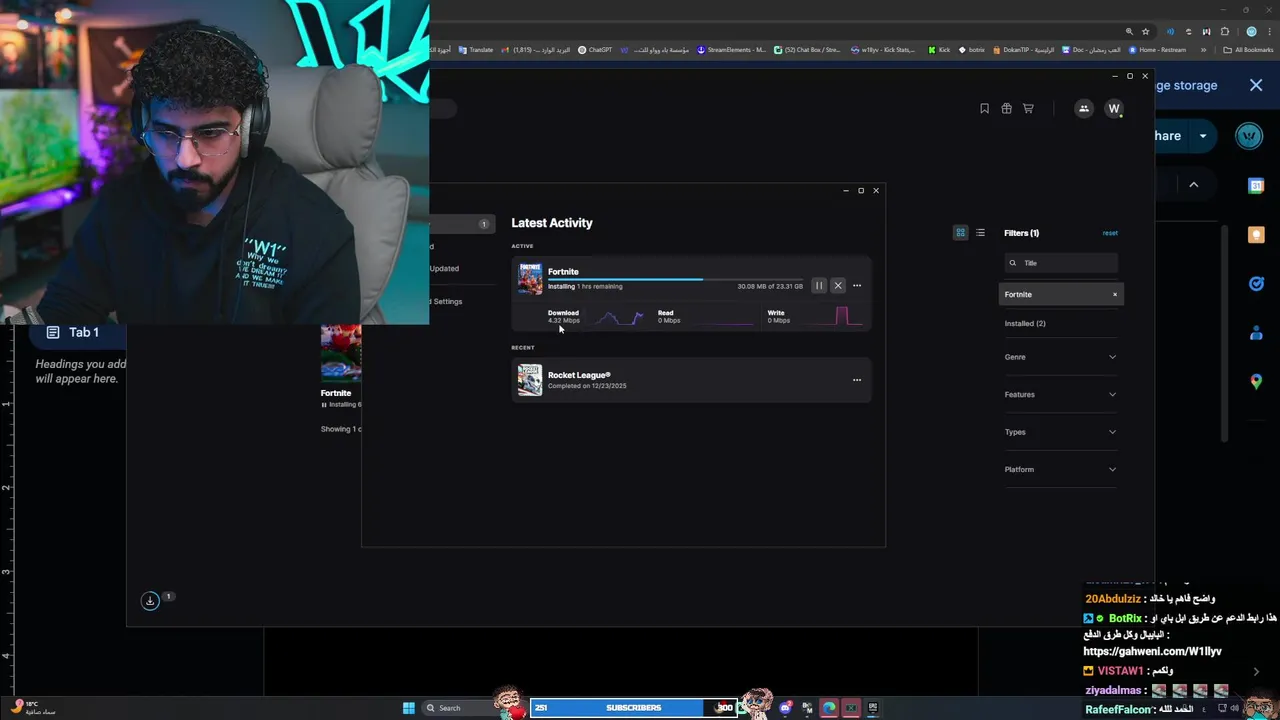Open the Google Maps side panel icon
This screenshot has height=720, width=1280.
[x=1256, y=381]
